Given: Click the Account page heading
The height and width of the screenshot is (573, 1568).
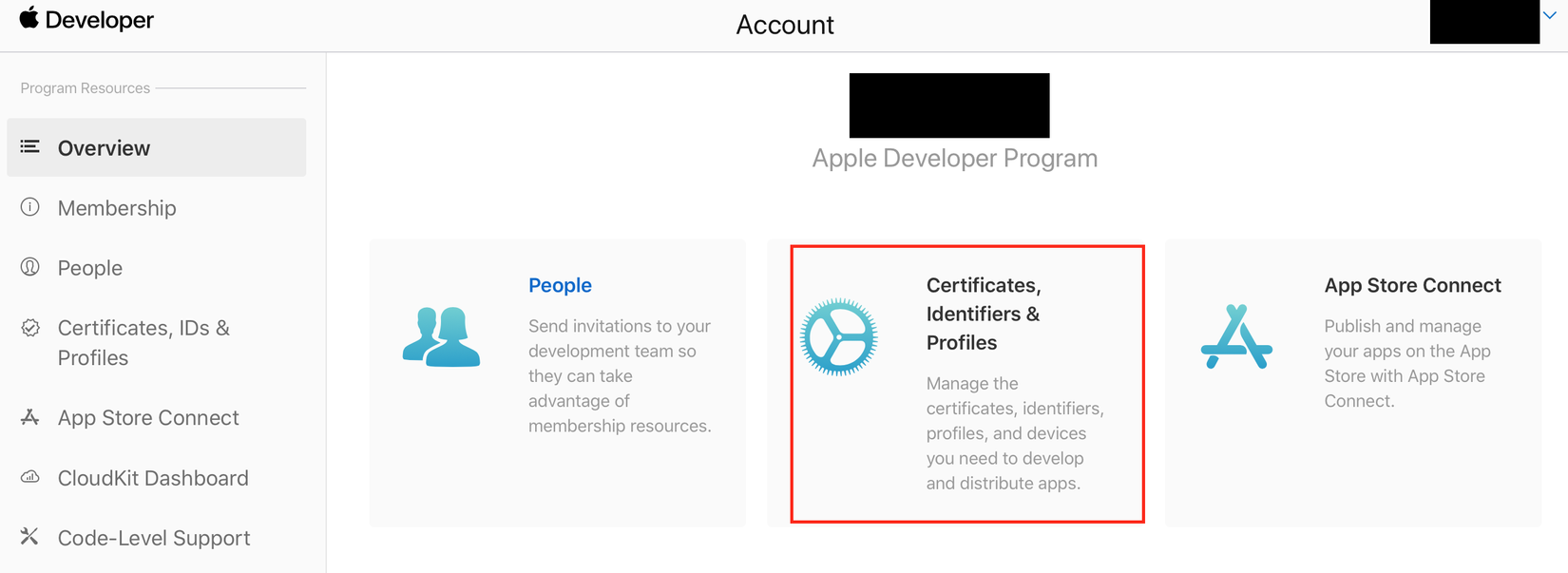Looking at the screenshot, I should pyautogui.click(x=785, y=25).
